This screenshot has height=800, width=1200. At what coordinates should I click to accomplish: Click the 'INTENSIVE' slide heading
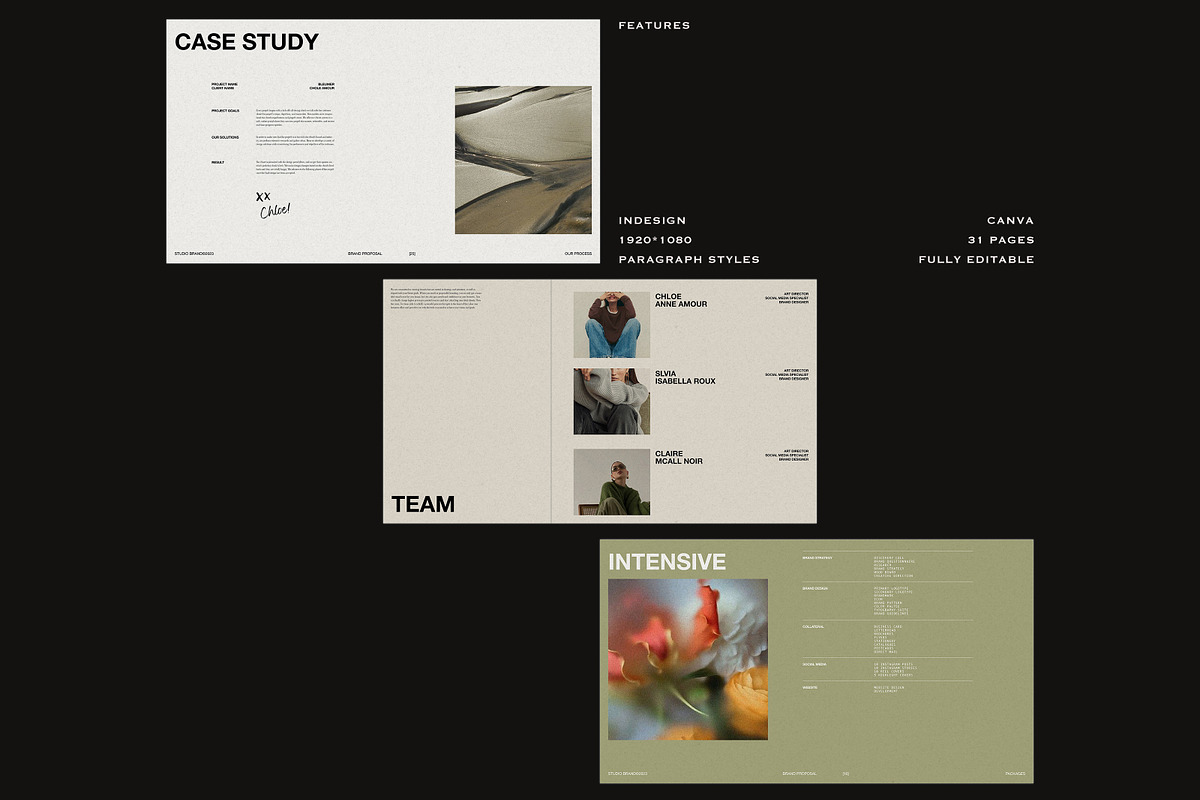tap(667, 562)
